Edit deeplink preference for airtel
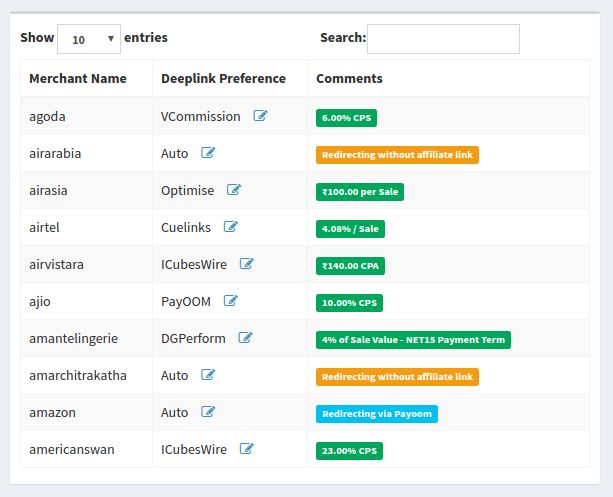The image size is (613, 497). pyautogui.click(x=231, y=227)
